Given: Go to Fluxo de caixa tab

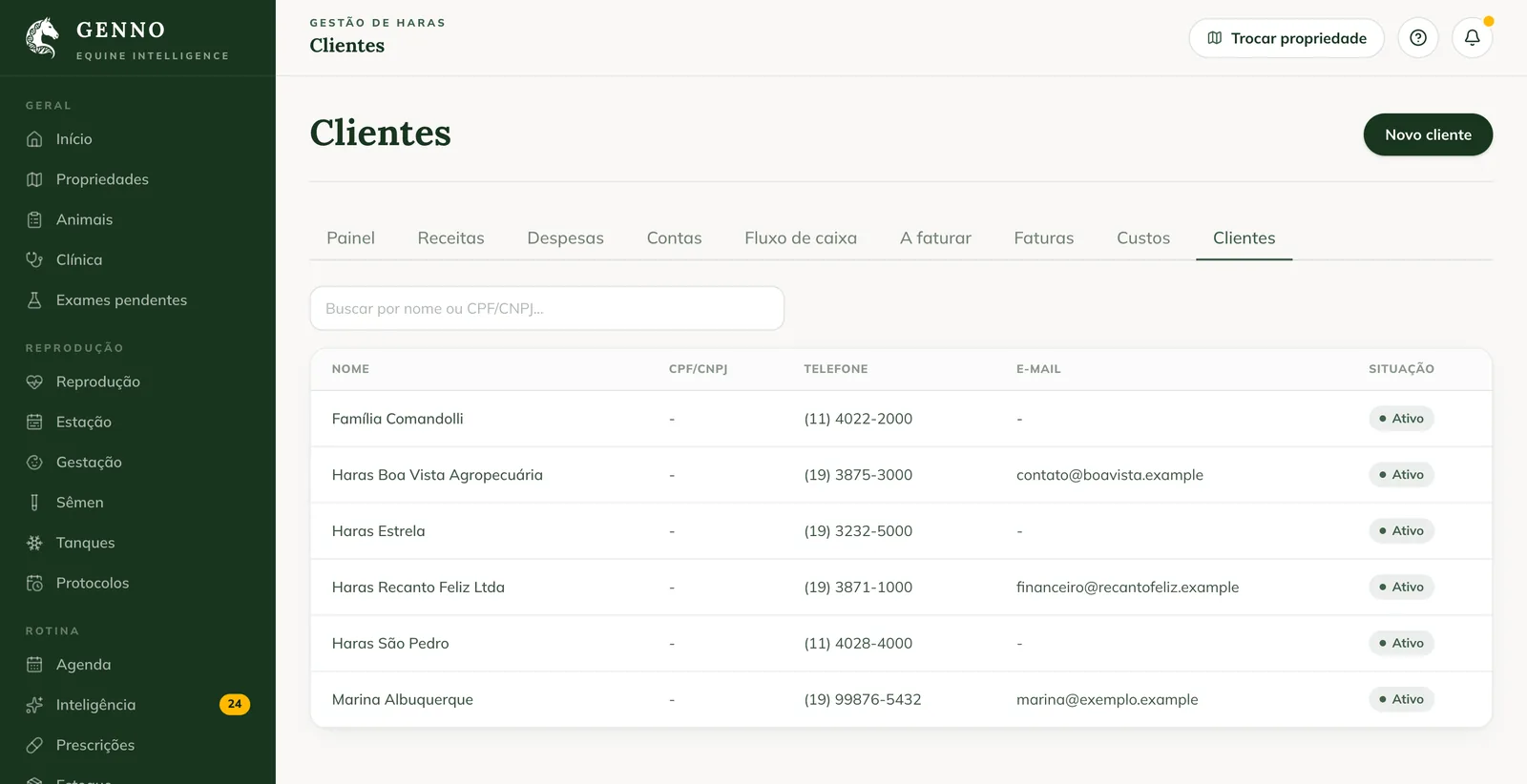Looking at the screenshot, I should coord(801,238).
